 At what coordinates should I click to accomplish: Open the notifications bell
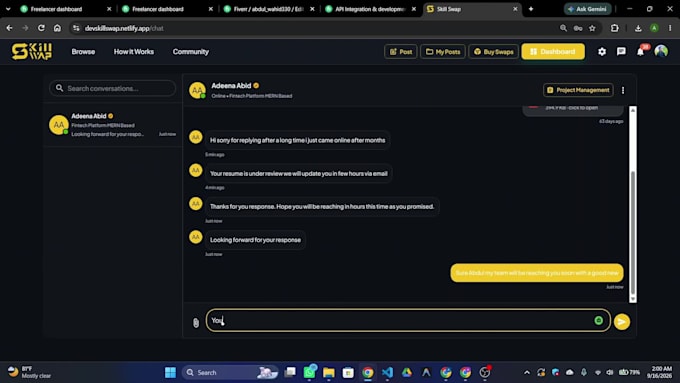tap(641, 52)
